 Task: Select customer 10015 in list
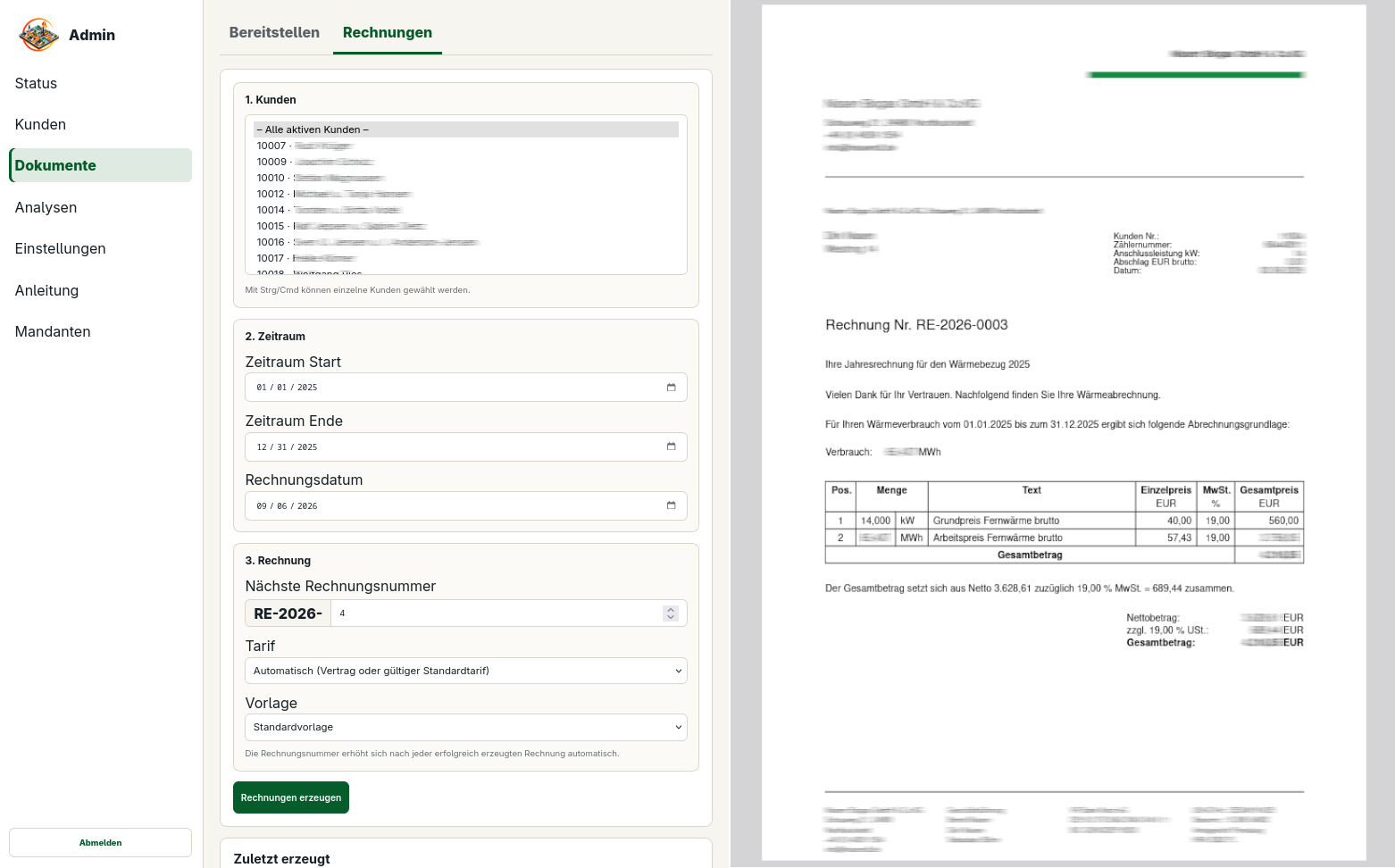[x=466, y=226]
